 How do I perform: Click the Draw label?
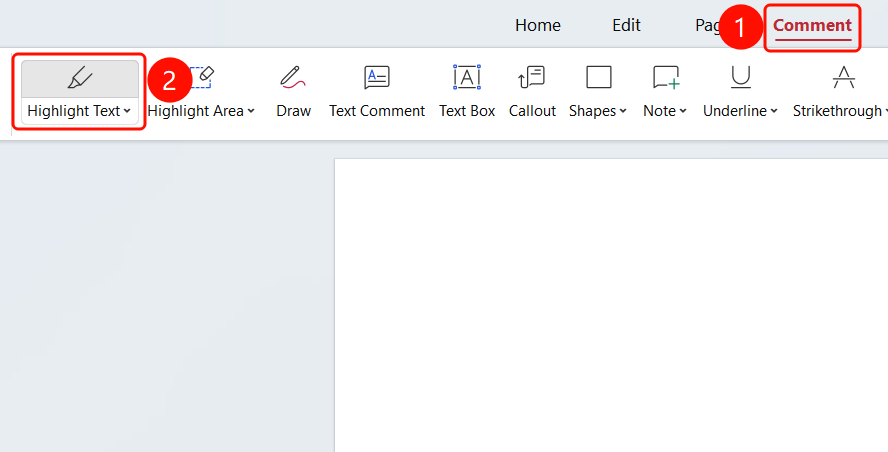point(293,111)
